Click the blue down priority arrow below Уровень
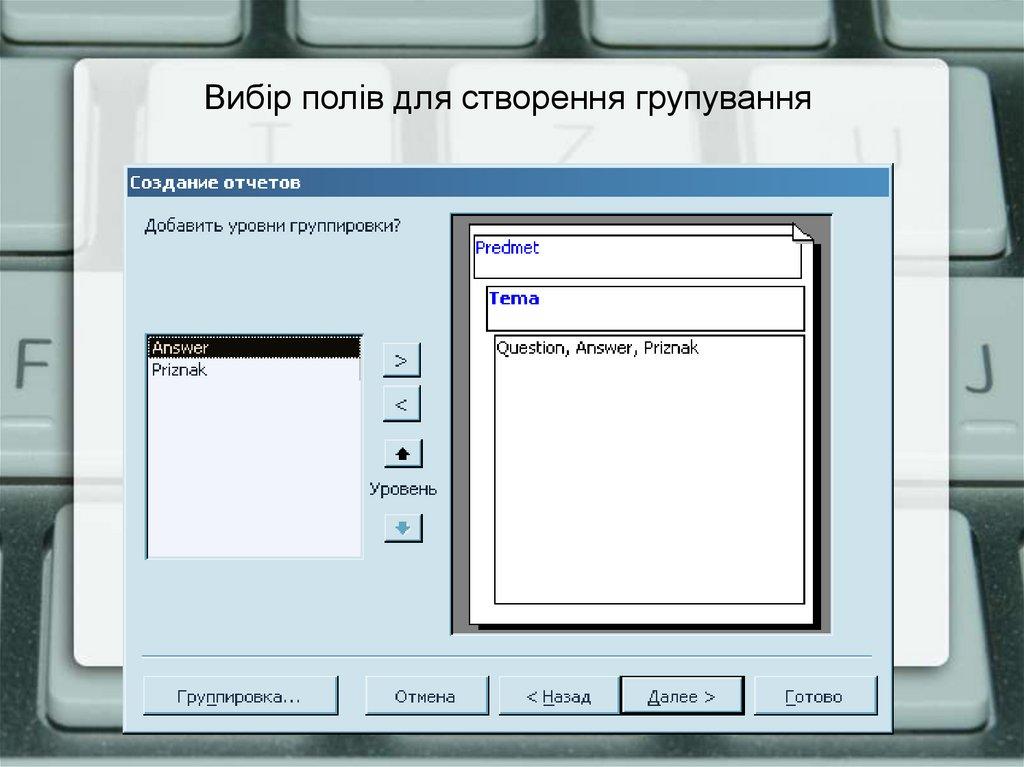The image size is (1024, 767). point(404,527)
